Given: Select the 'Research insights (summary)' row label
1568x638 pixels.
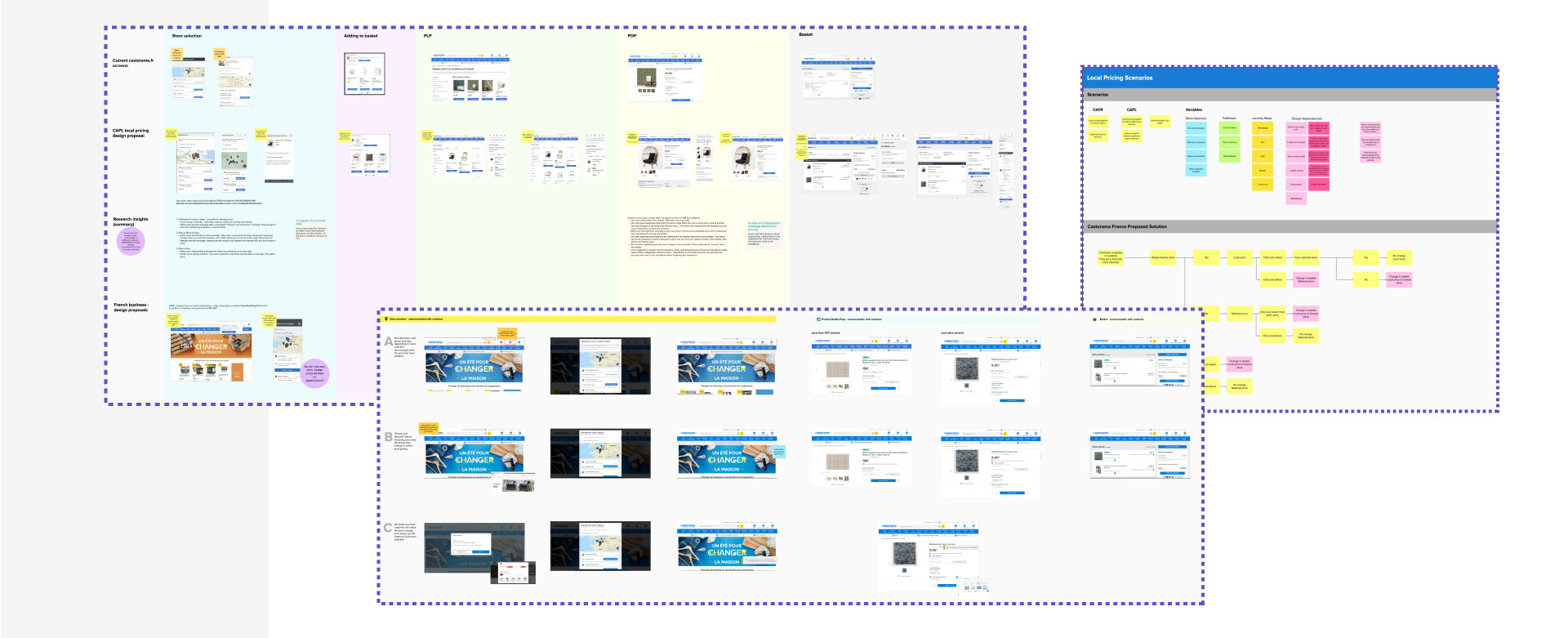Looking at the screenshot, I should pyautogui.click(x=131, y=221).
